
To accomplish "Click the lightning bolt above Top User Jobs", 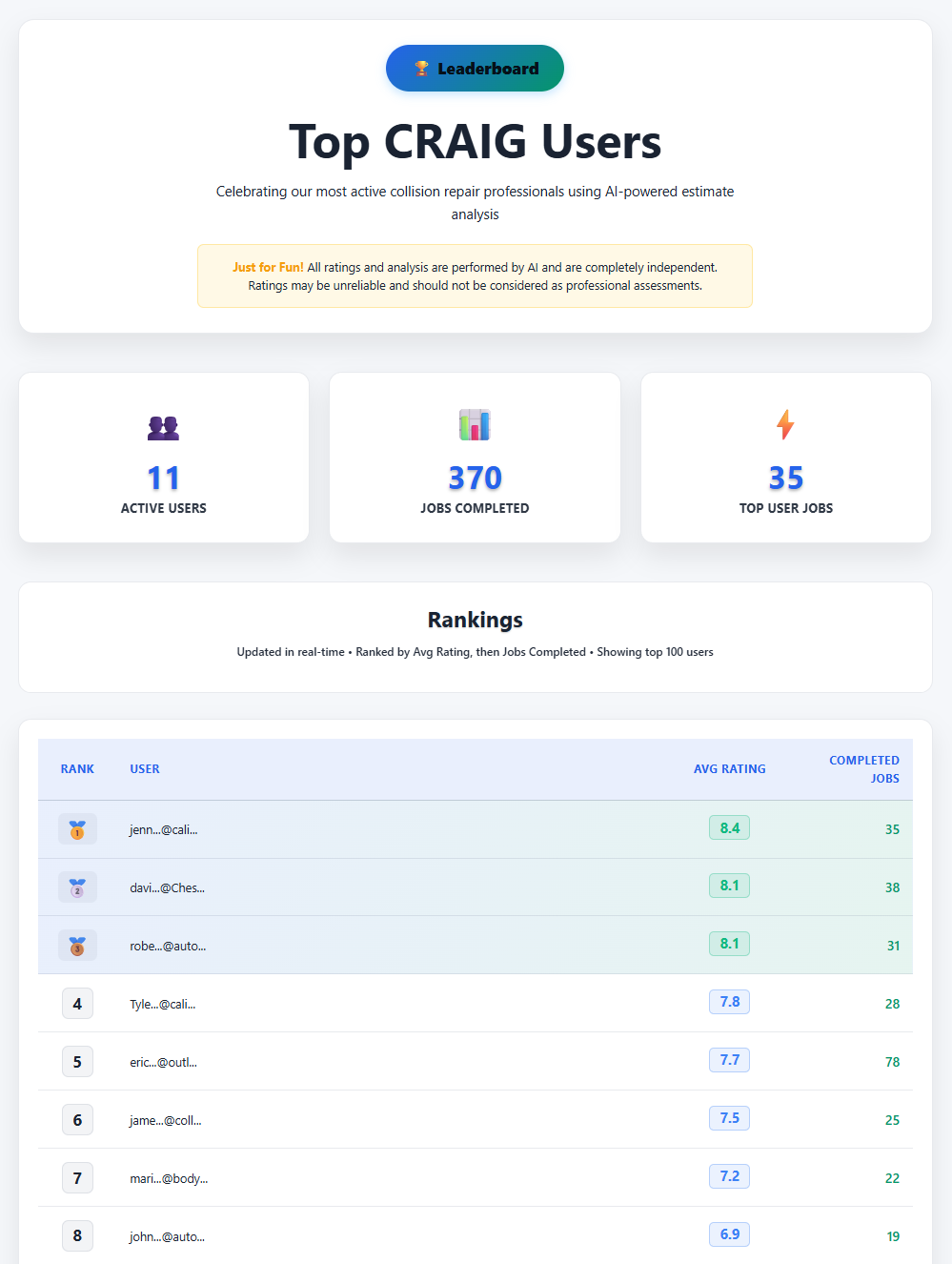I will (x=785, y=425).
